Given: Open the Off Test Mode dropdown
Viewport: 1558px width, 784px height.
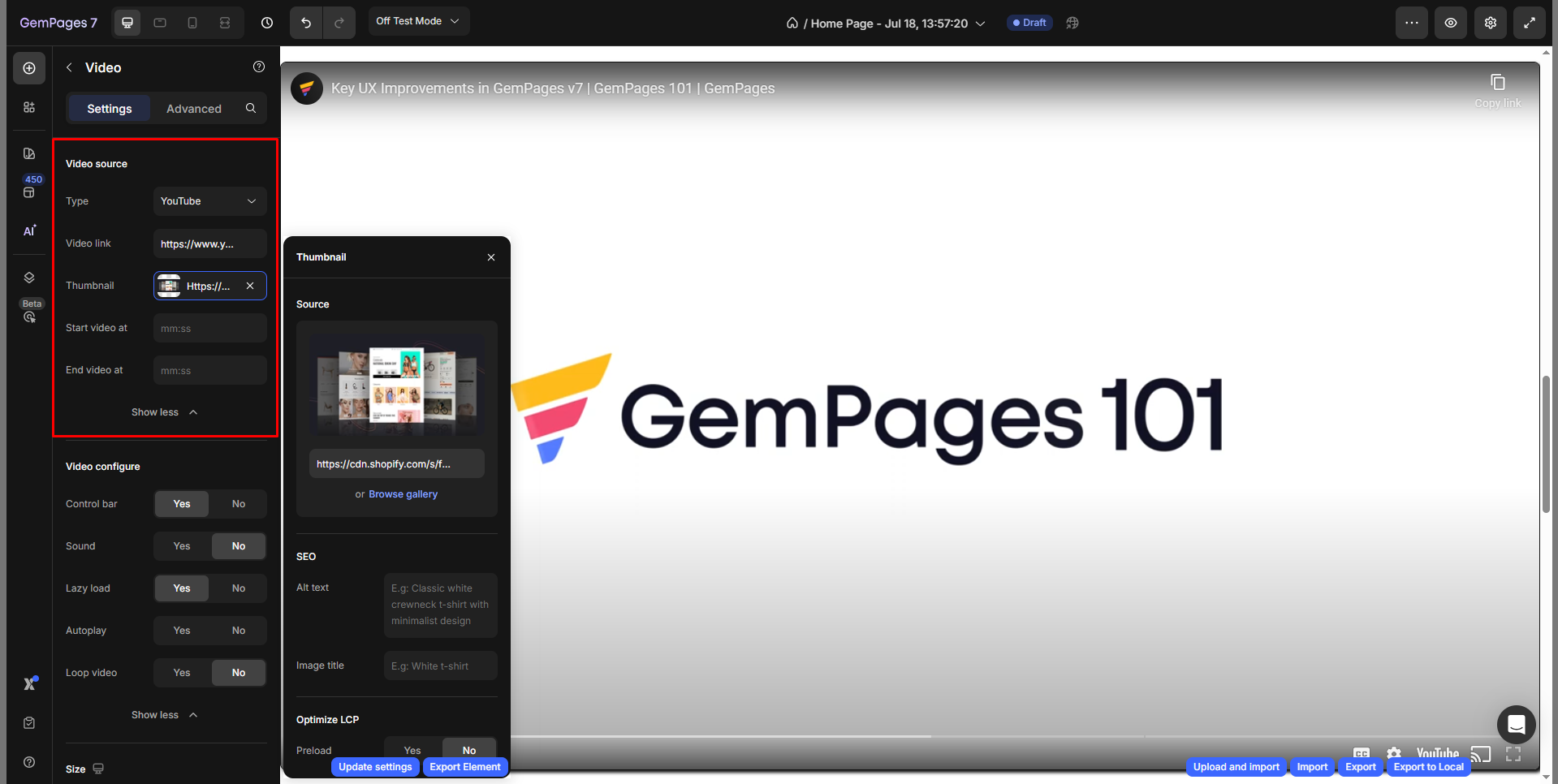Looking at the screenshot, I should pos(419,21).
